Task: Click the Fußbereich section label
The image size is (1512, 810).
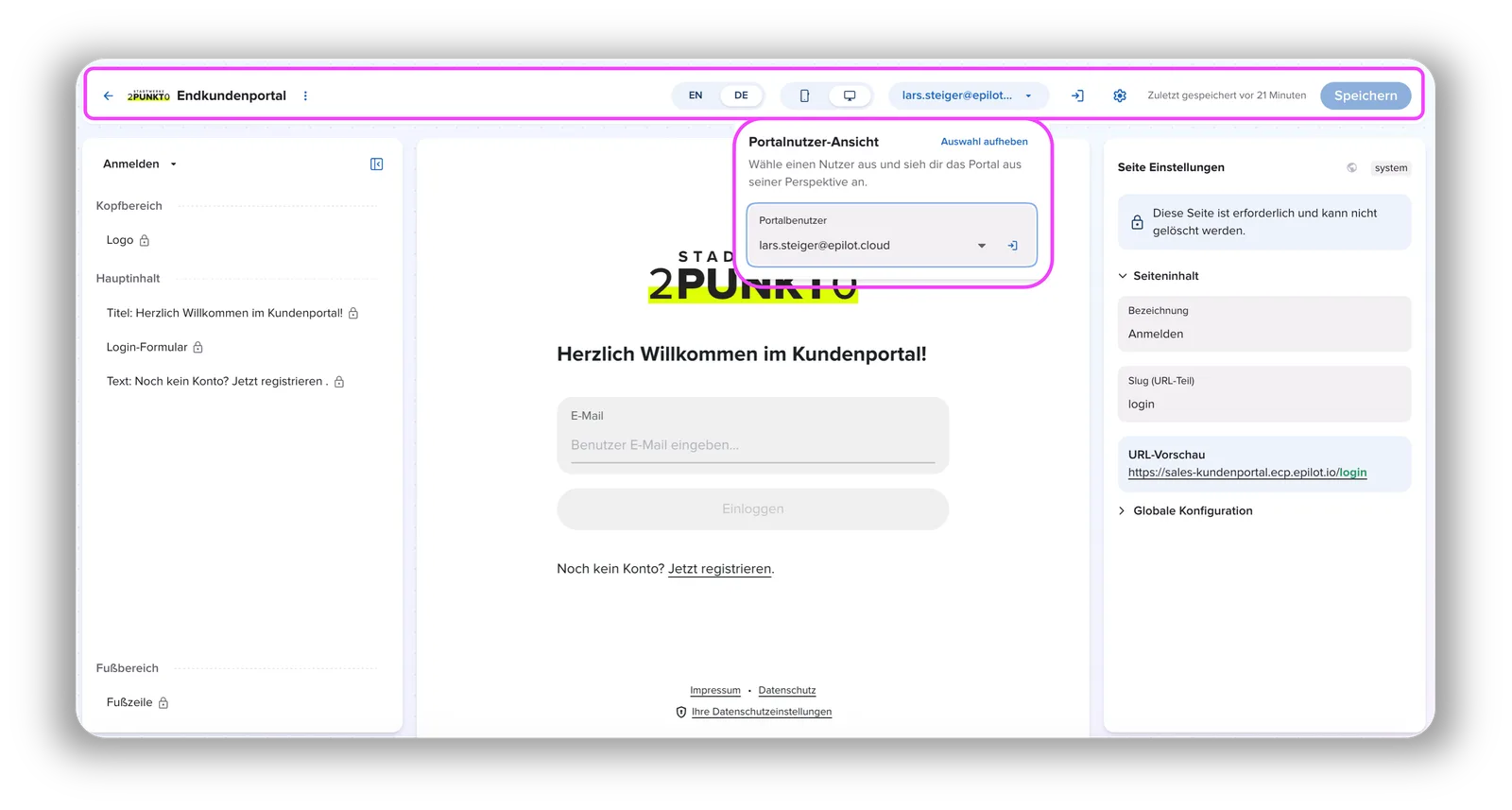Action: (x=127, y=668)
